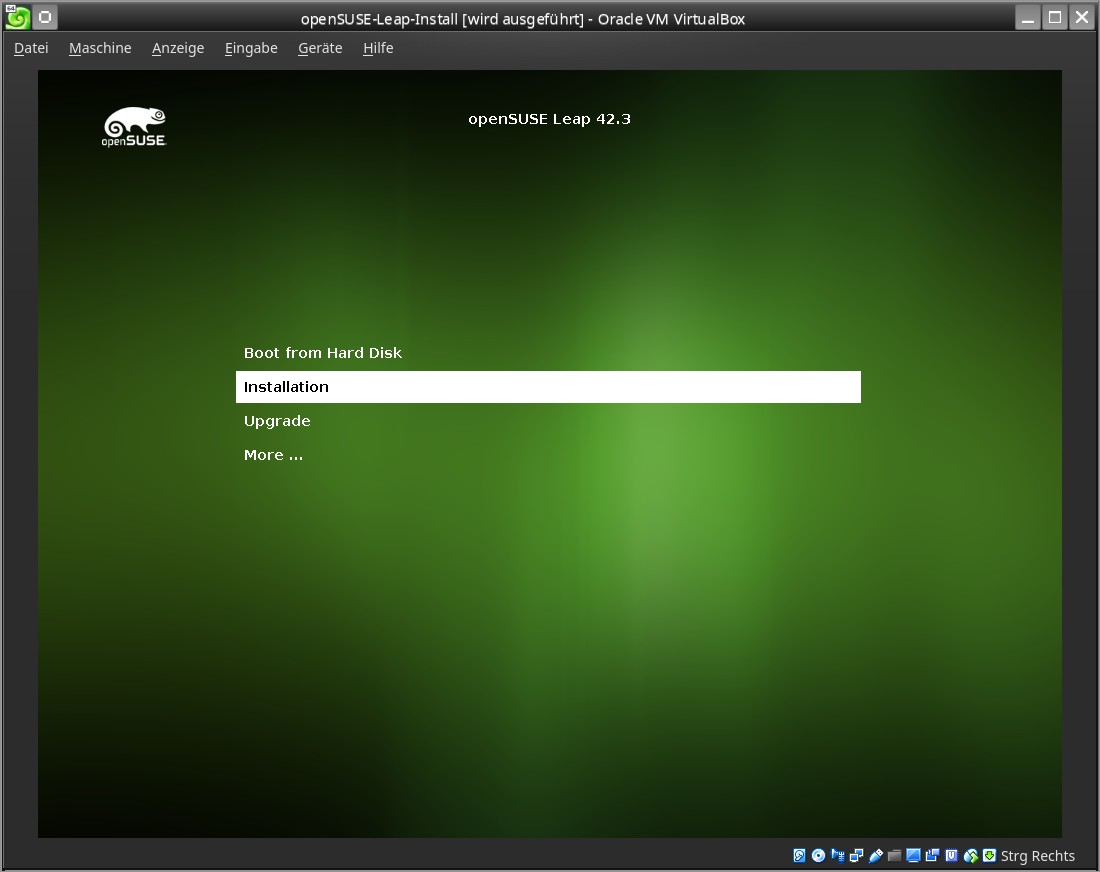The image size is (1100, 872).
Task: Open the Eingabe menu
Action: coord(251,48)
